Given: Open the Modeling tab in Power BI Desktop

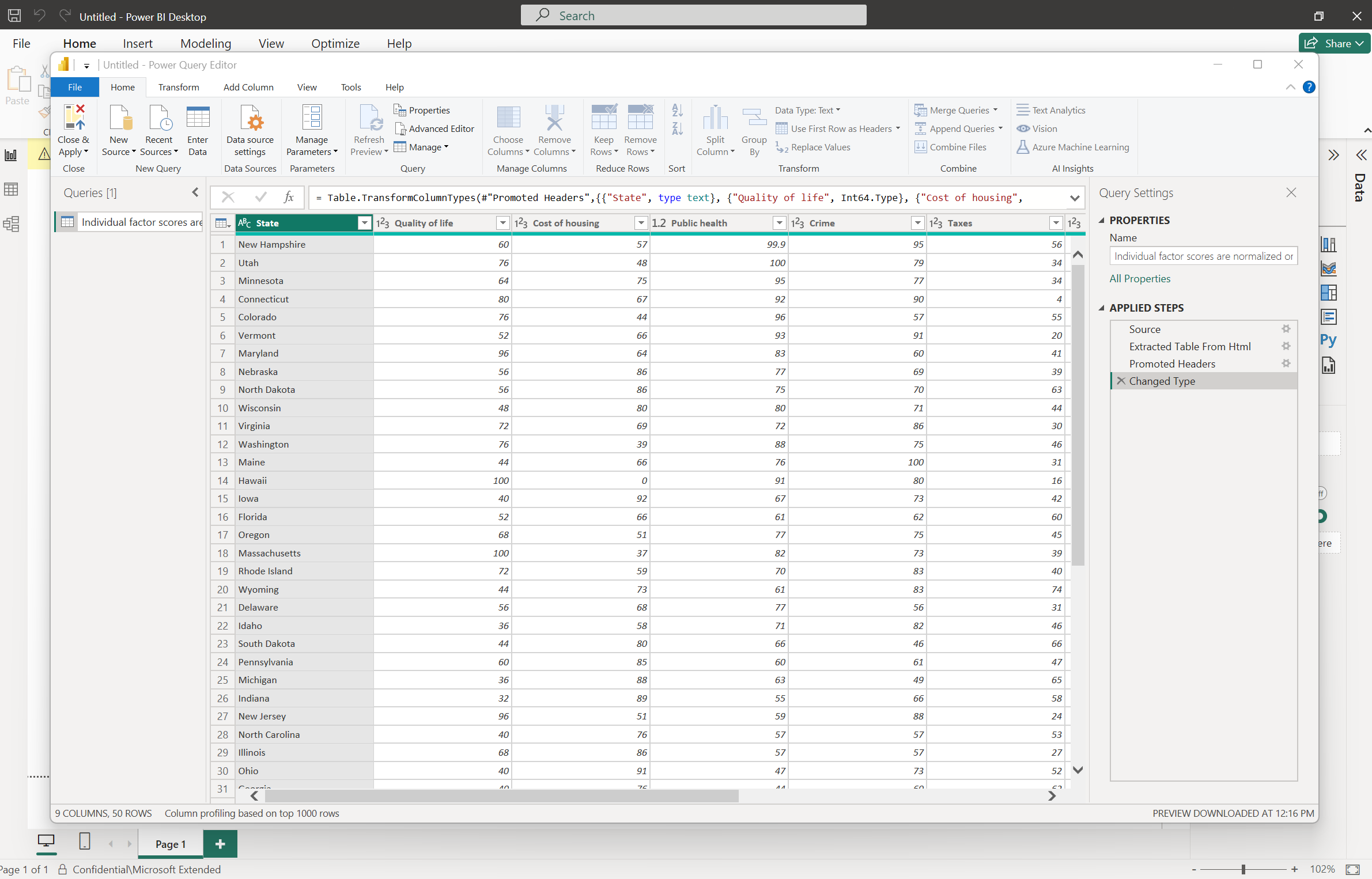Looking at the screenshot, I should click(206, 43).
